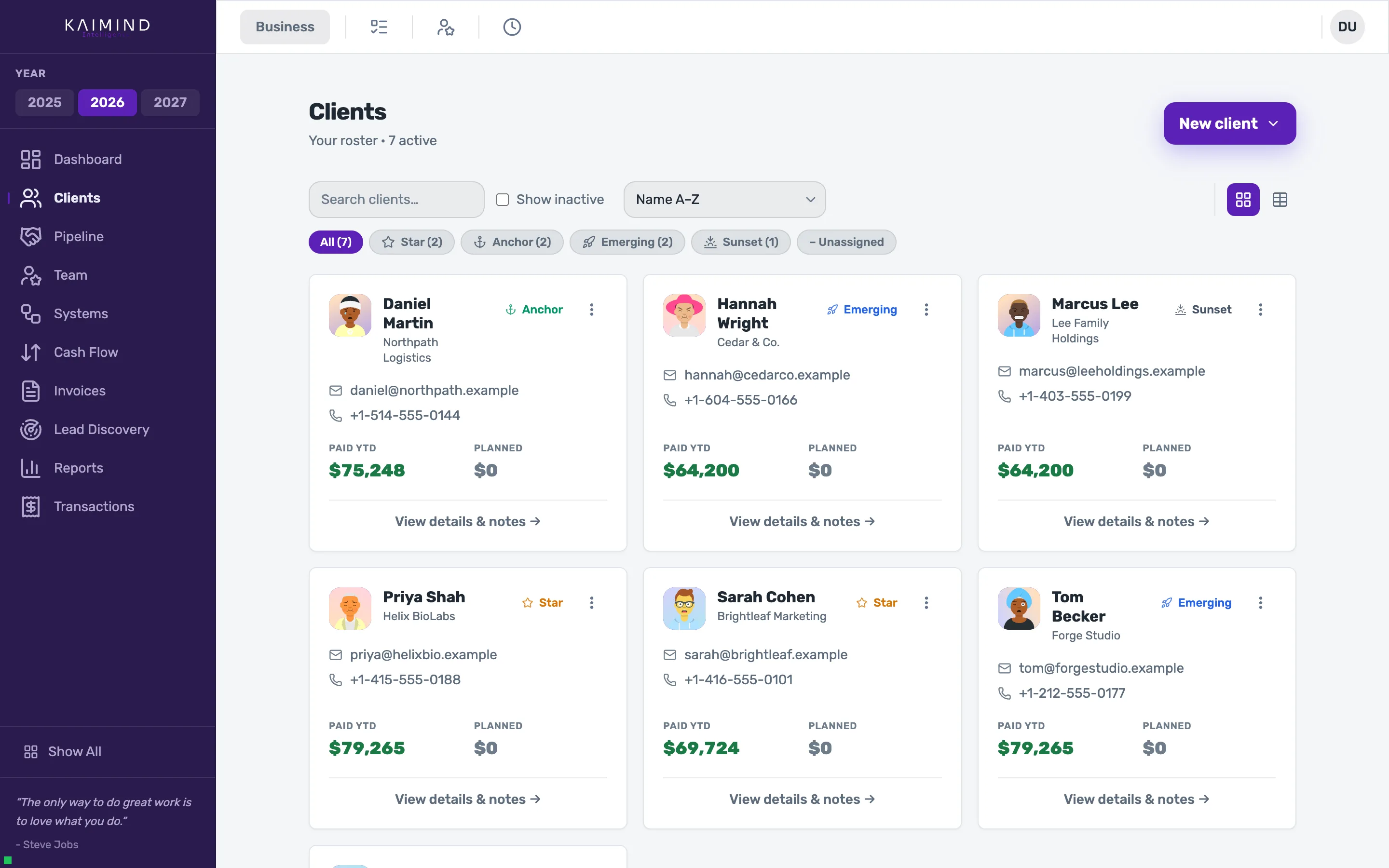Open Marcus Lee's three-dot menu
This screenshot has width=1389, height=868.
pyautogui.click(x=1260, y=310)
